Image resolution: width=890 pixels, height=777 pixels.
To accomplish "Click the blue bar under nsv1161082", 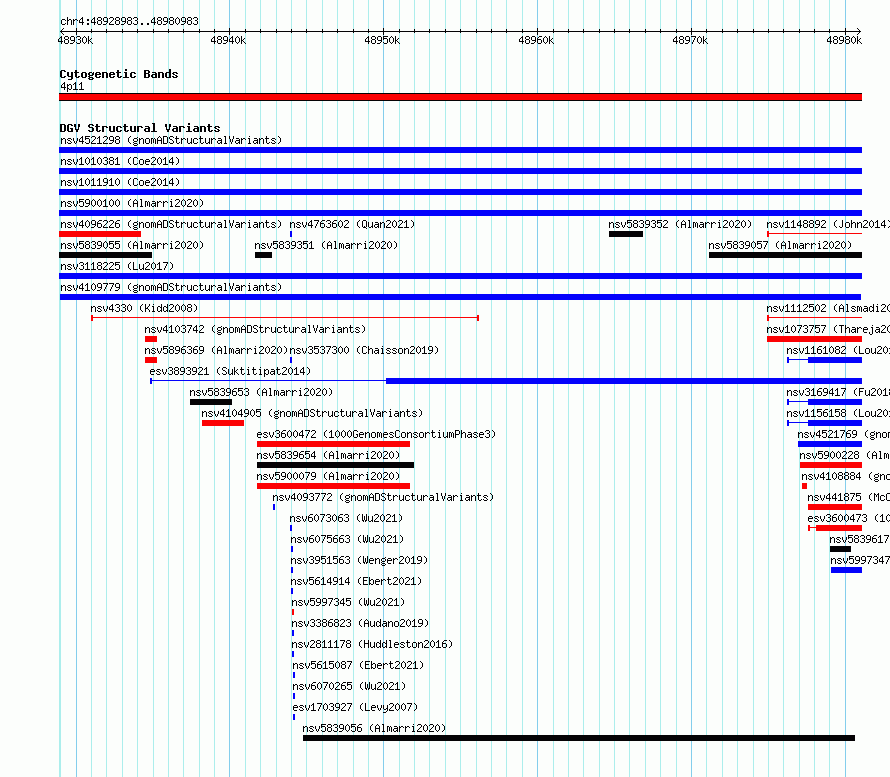I will (834, 360).
